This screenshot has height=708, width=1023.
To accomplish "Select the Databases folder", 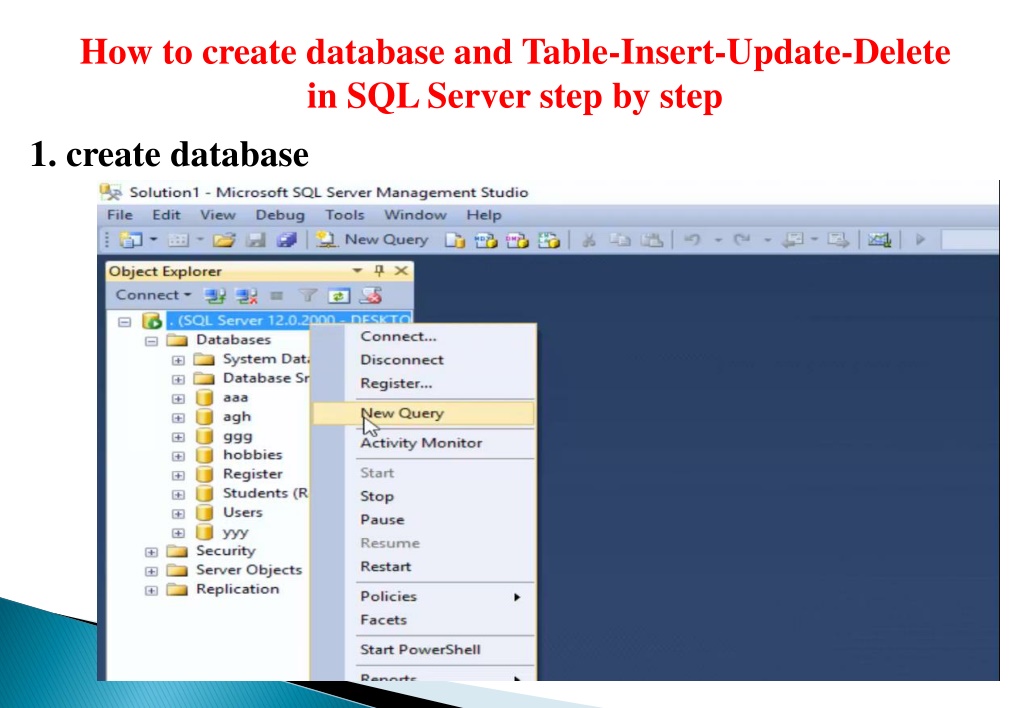I will coord(233,339).
